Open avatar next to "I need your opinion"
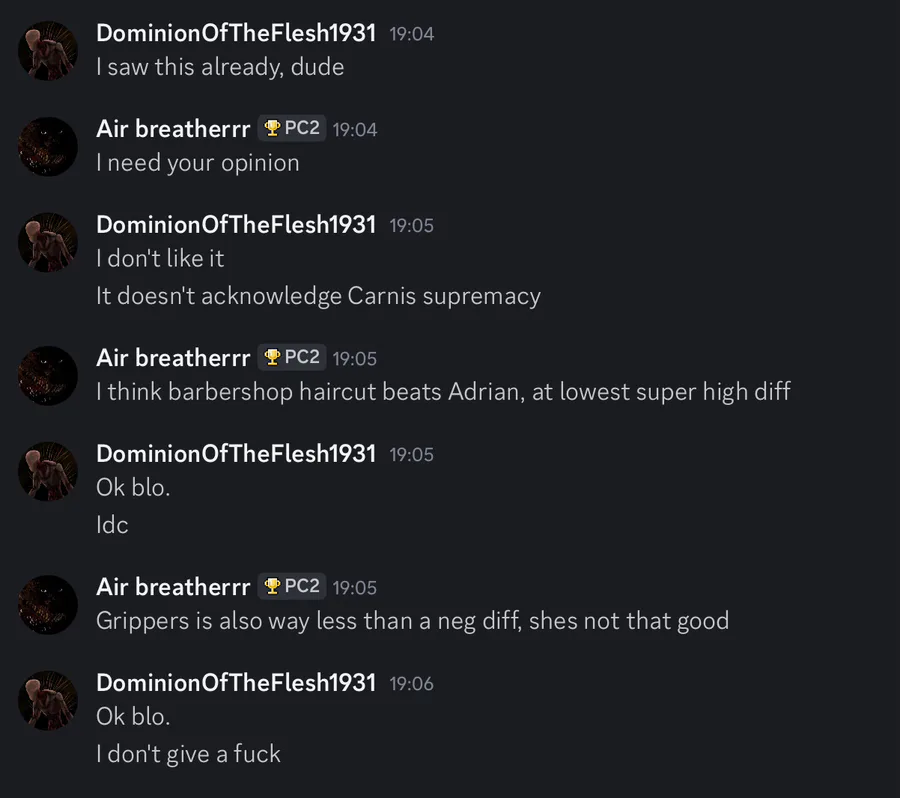Image resolution: width=900 pixels, height=798 pixels. coord(47,146)
